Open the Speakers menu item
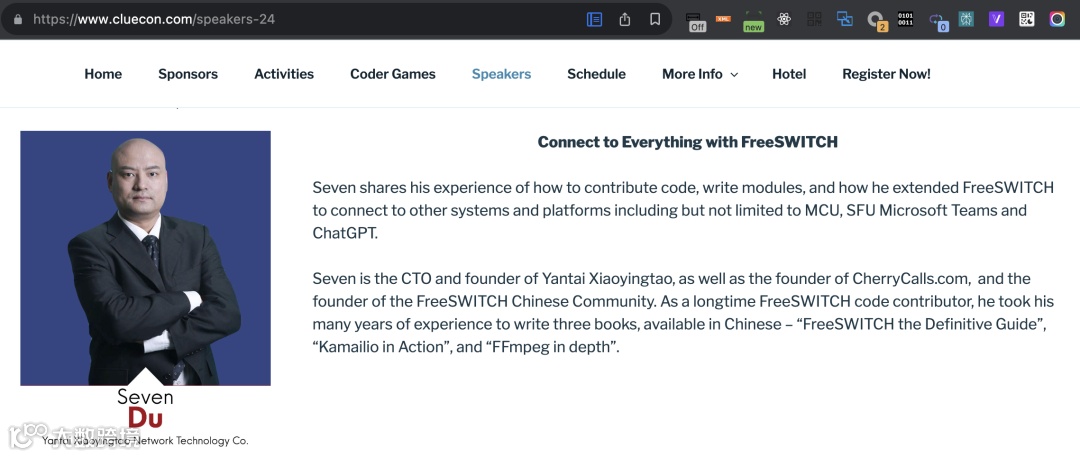The height and width of the screenshot is (457, 1080). coord(501,74)
